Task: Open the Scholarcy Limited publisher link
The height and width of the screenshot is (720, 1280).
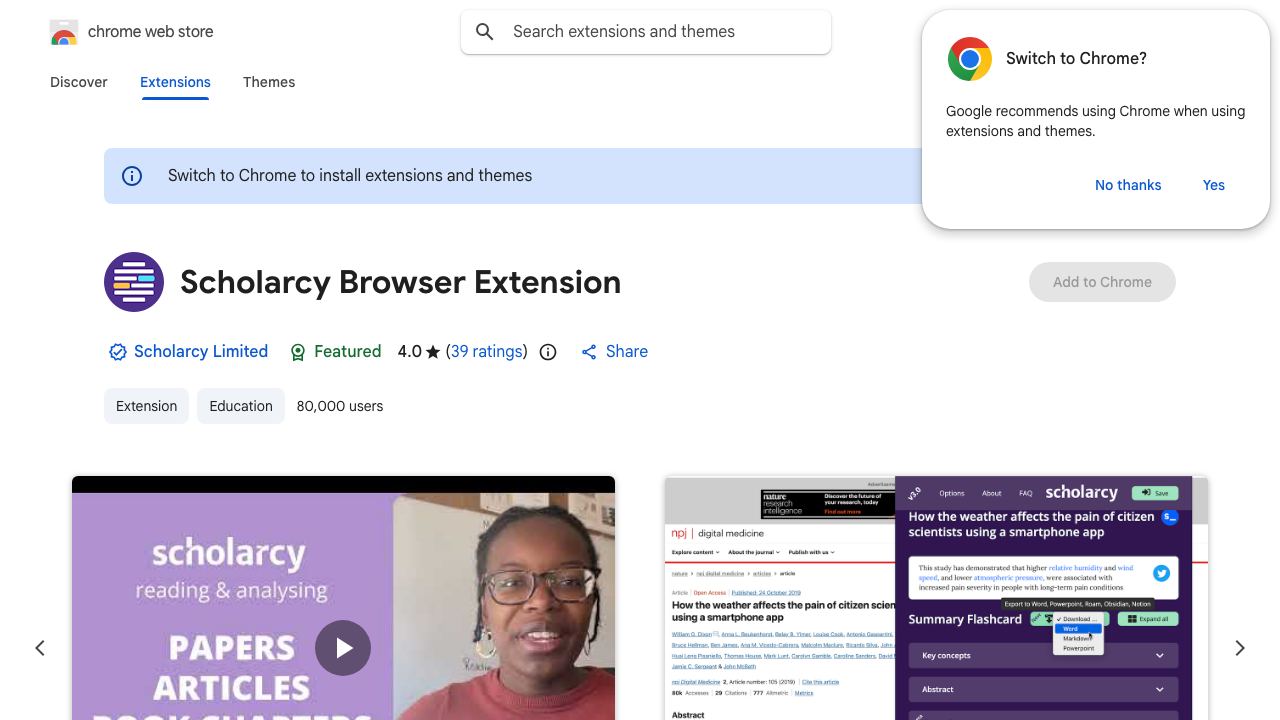Action: 201,352
